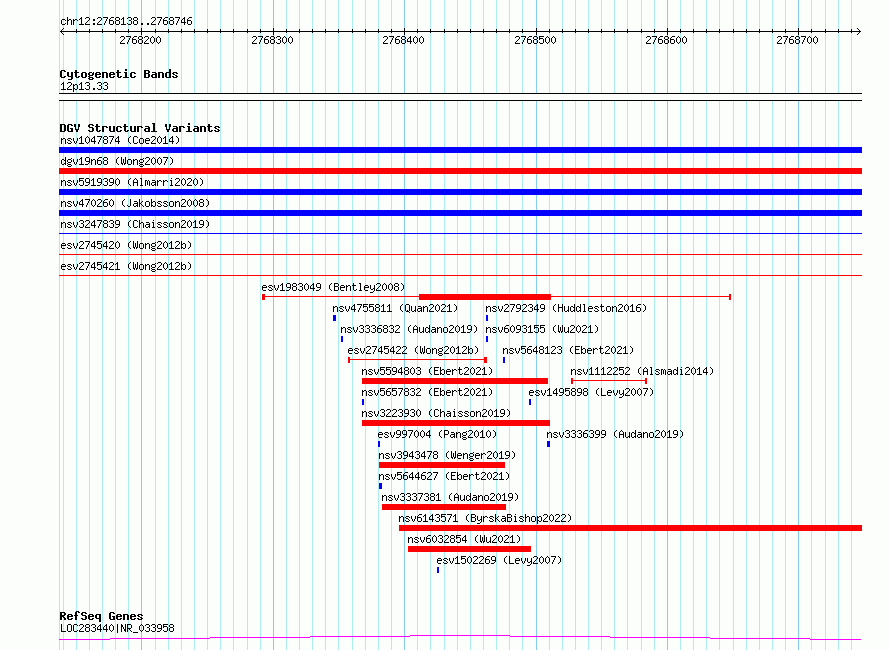
Task: Open nsv5919390 (Almarri2020) variant label
Action: pos(132,182)
